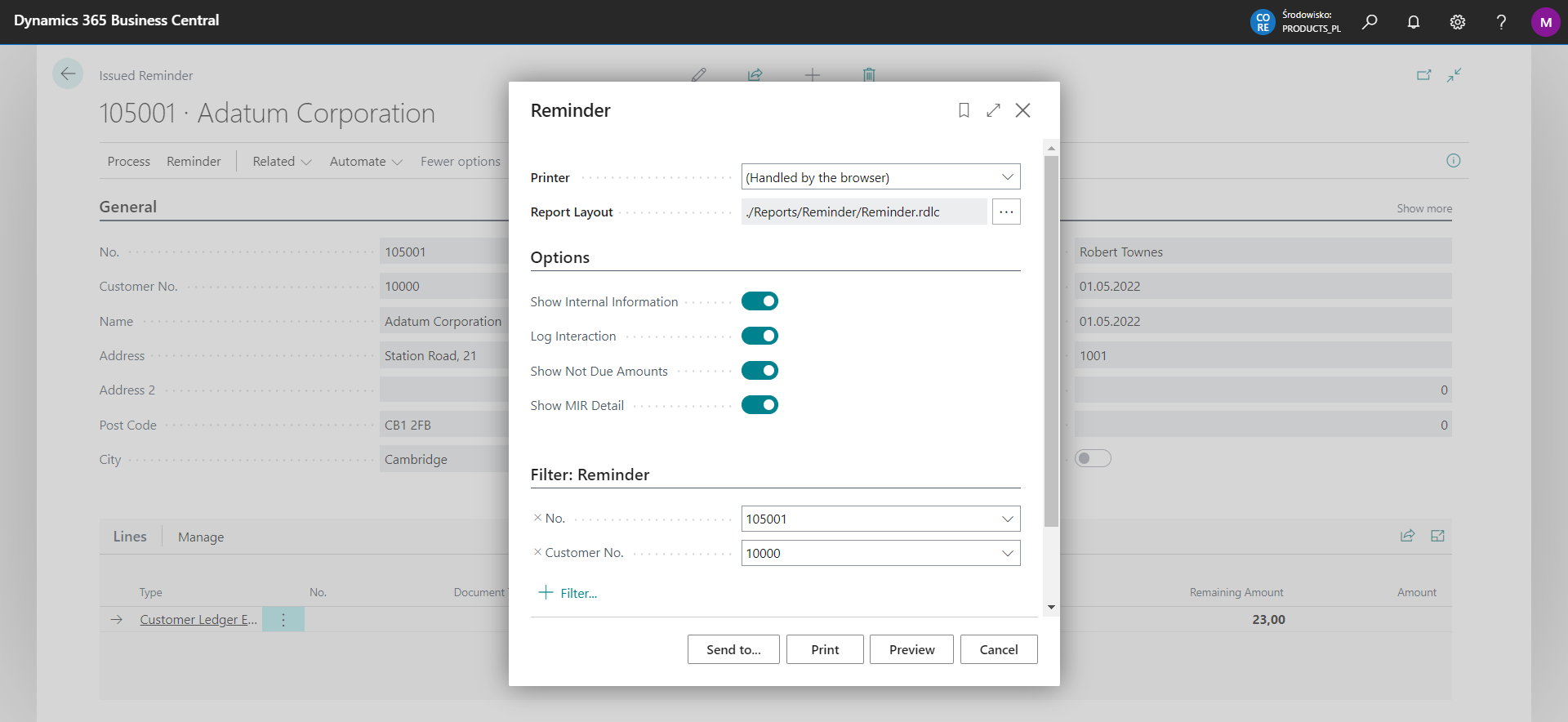Click the share icon in the Lines section

(1407, 536)
